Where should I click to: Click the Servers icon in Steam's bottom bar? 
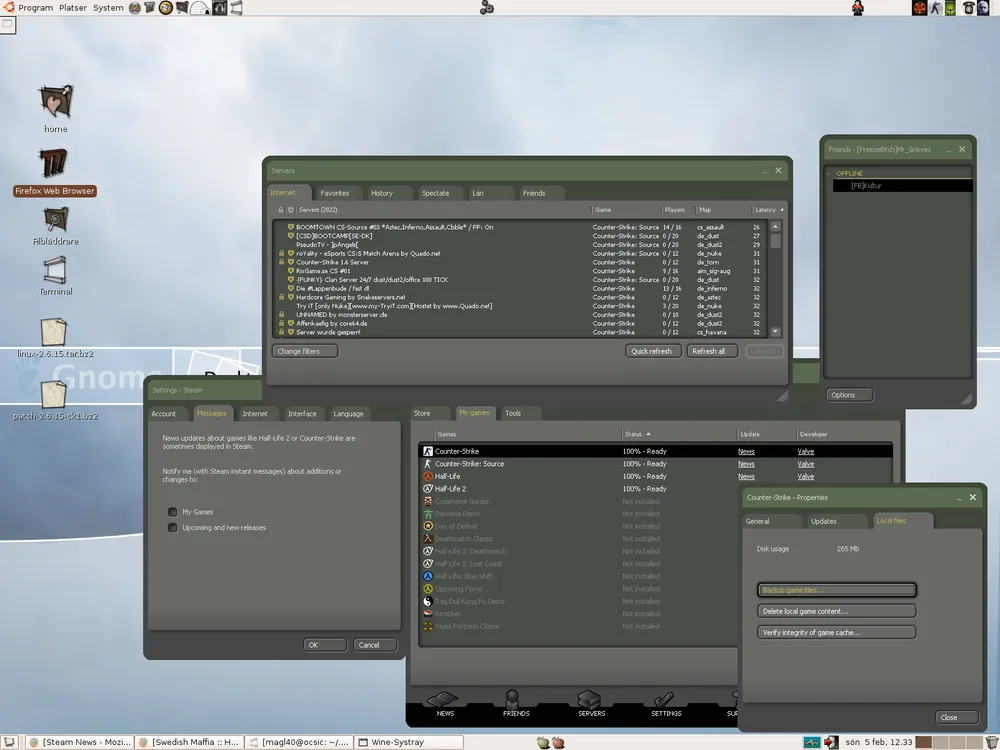tap(590, 701)
